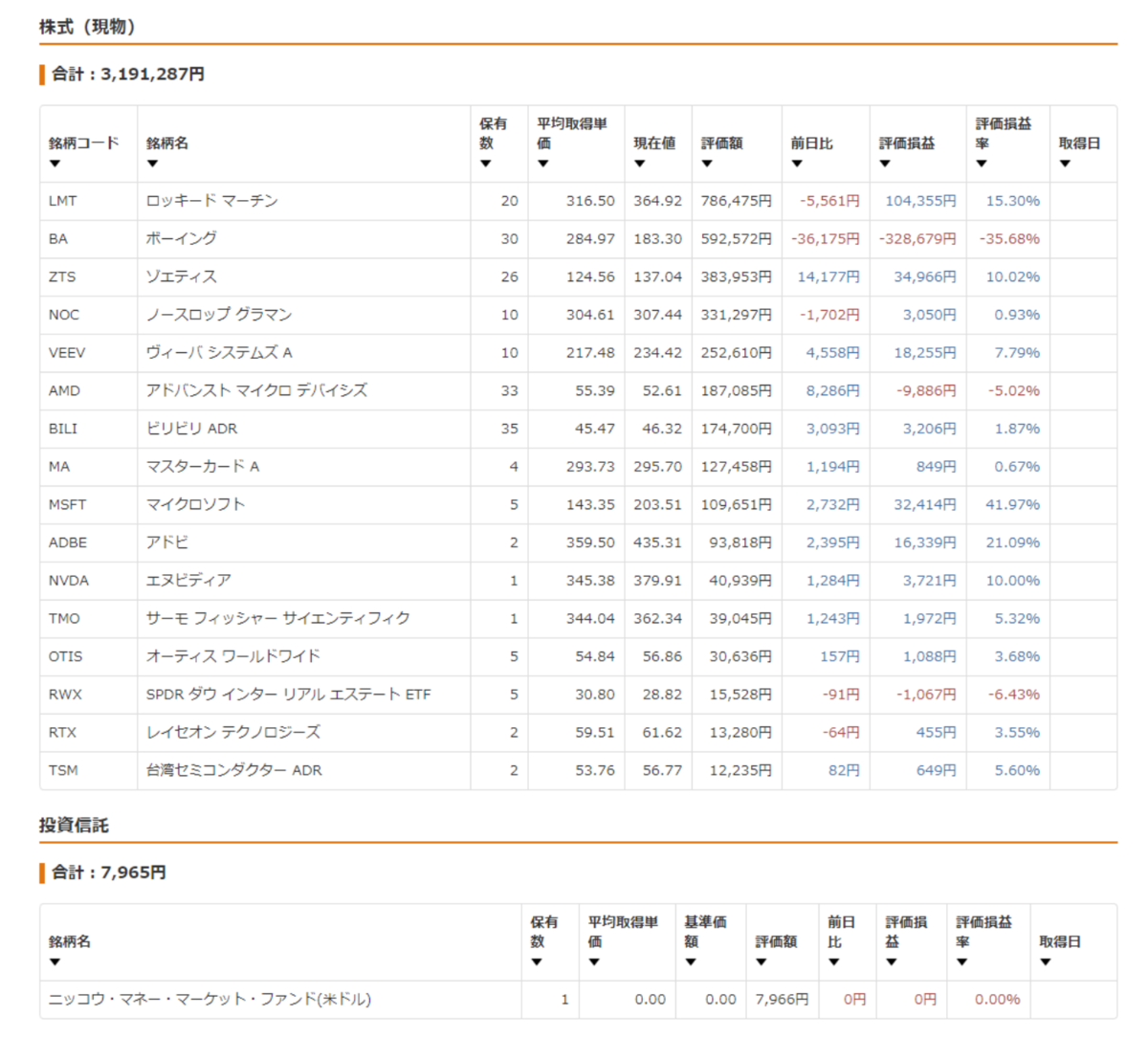Click サーモ フィッシャー サイエンティフィク name

(x=277, y=618)
